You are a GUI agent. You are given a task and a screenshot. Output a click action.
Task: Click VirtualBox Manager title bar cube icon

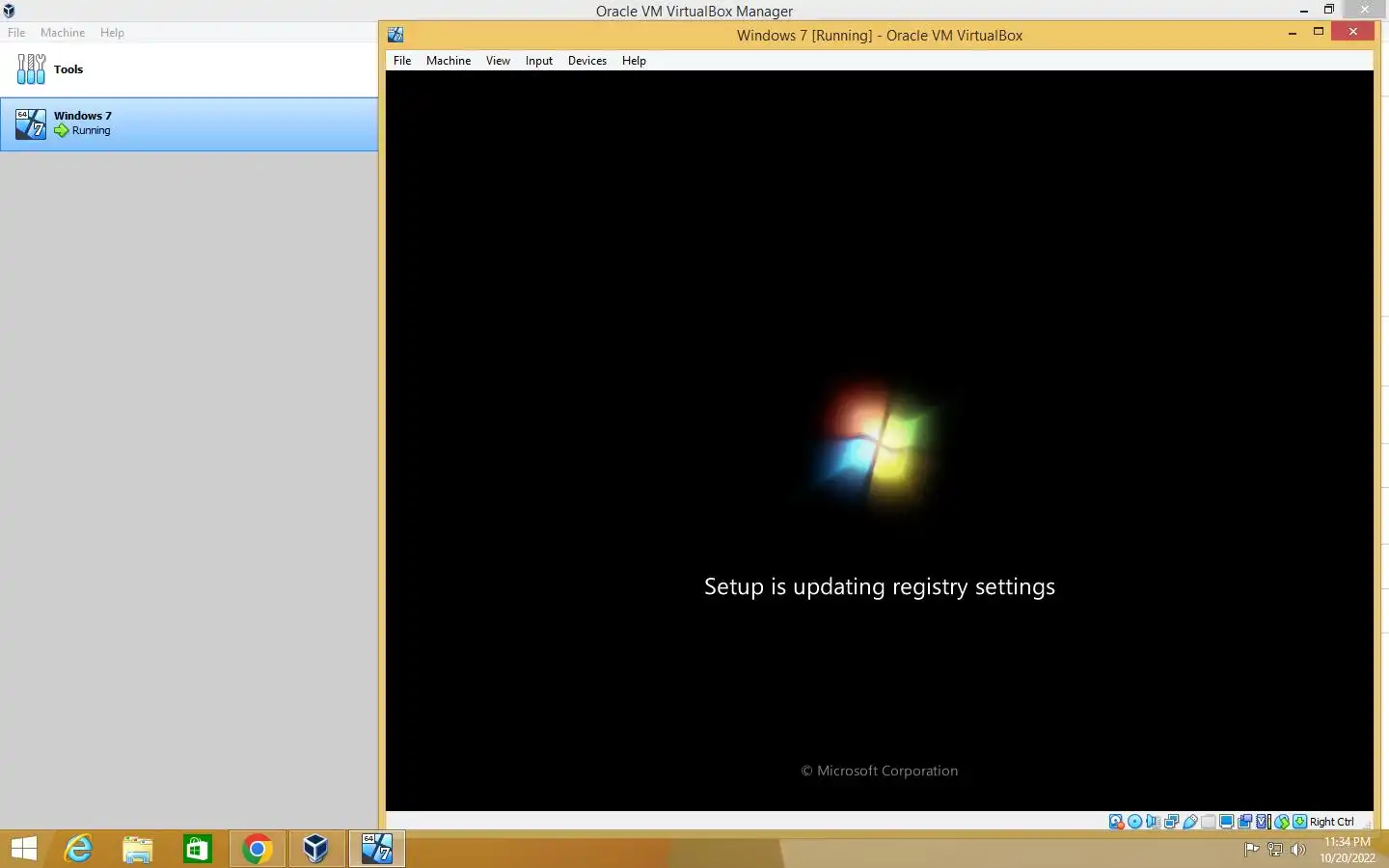(x=9, y=11)
